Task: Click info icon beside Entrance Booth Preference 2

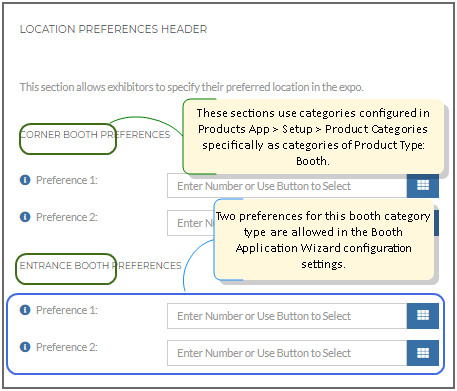Action: [25, 347]
